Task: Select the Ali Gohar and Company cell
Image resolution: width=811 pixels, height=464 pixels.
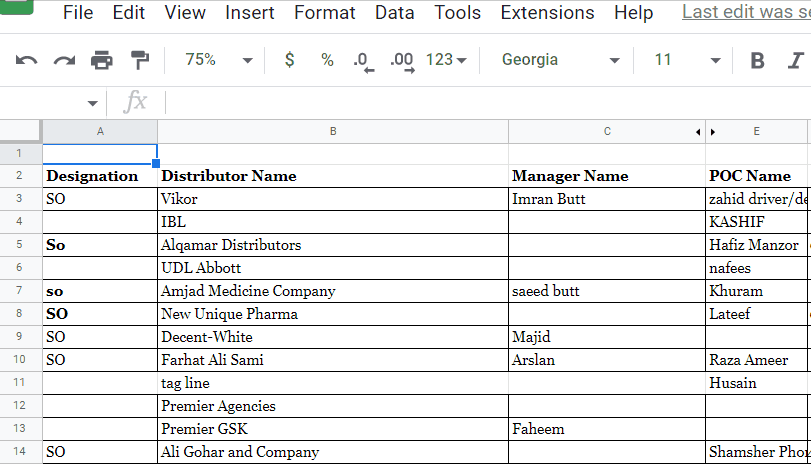Action: point(333,452)
